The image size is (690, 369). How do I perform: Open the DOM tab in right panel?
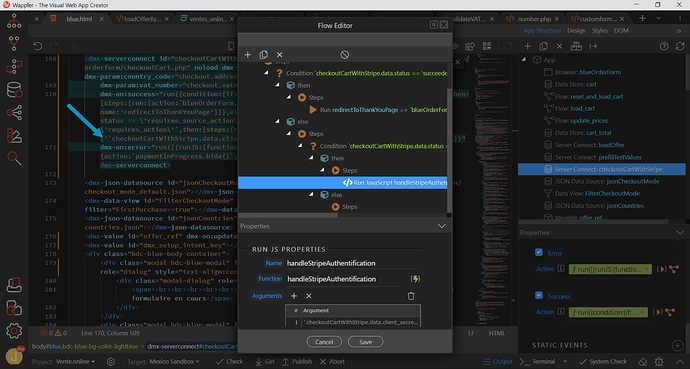[x=621, y=31]
